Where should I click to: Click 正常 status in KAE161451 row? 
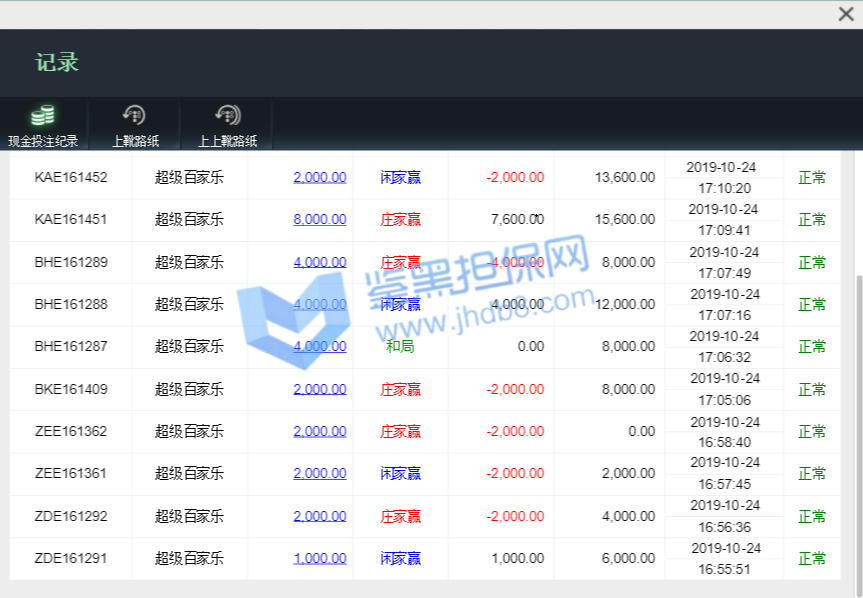click(812, 220)
